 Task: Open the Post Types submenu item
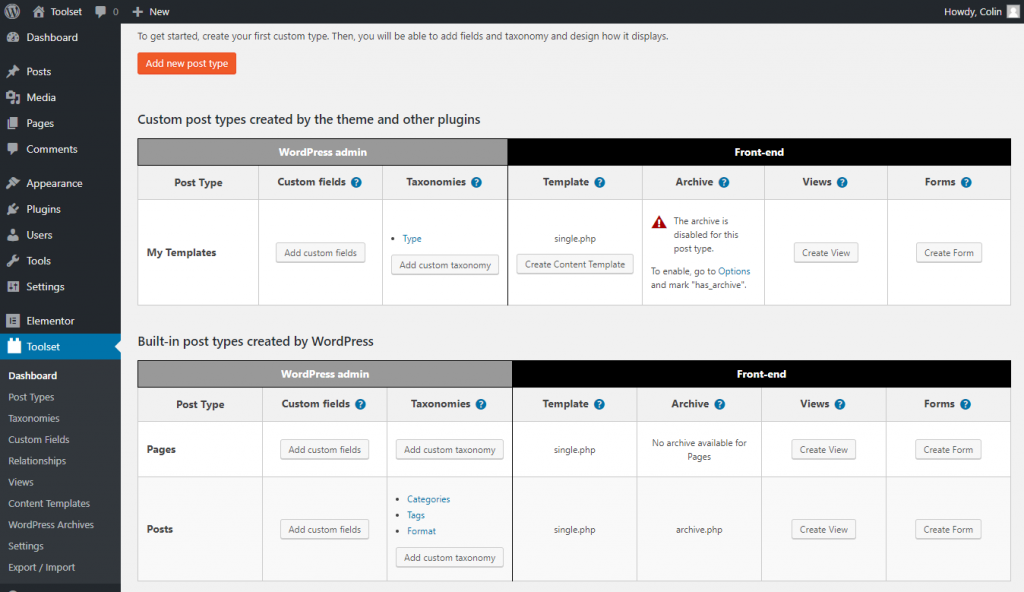[31, 397]
